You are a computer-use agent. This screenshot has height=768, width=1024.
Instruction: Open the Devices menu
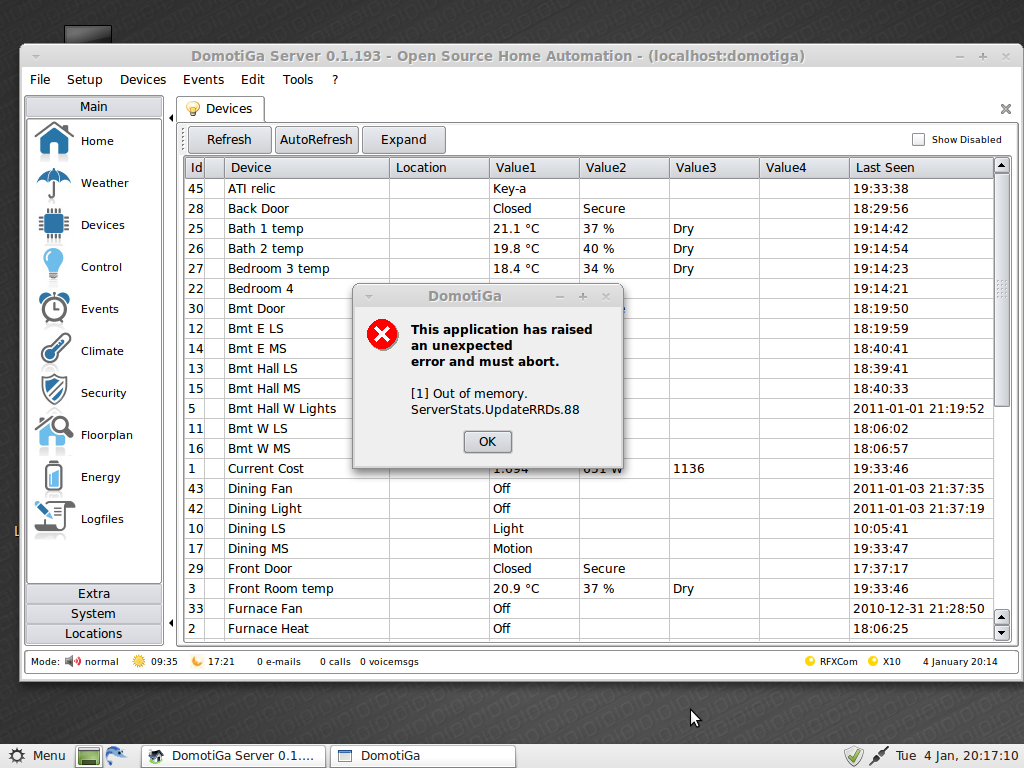(143, 80)
